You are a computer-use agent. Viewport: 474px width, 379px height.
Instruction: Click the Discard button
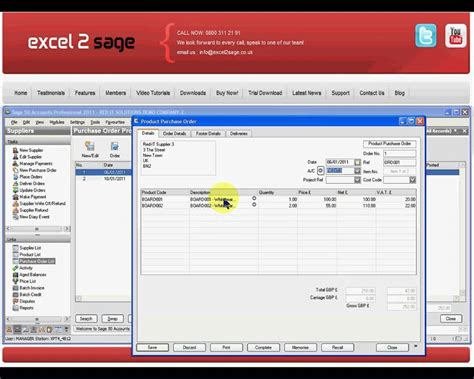click(x=189, y=347)
